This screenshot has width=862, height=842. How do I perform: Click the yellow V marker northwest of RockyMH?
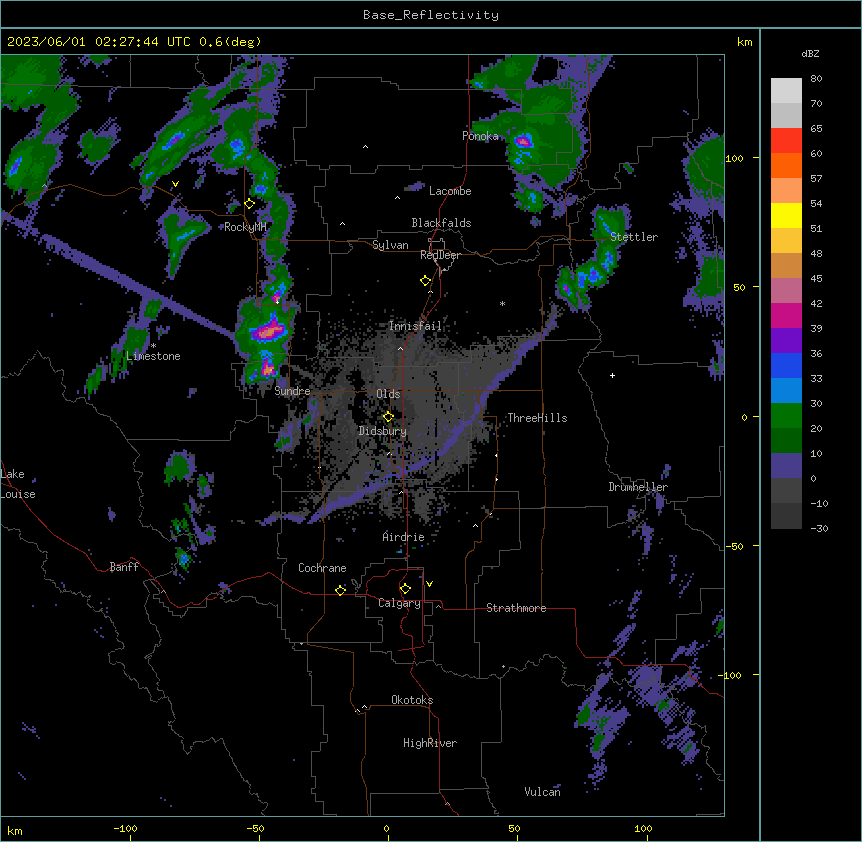coord(175,184)
